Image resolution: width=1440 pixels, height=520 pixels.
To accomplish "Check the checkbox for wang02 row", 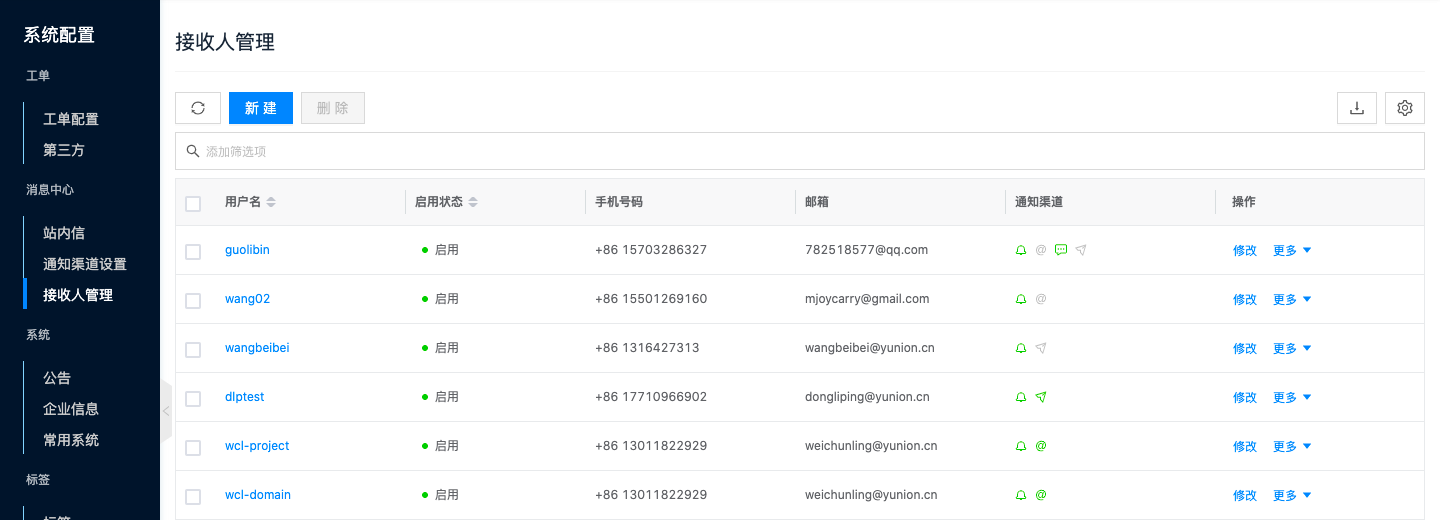I will tap(193, 300).
